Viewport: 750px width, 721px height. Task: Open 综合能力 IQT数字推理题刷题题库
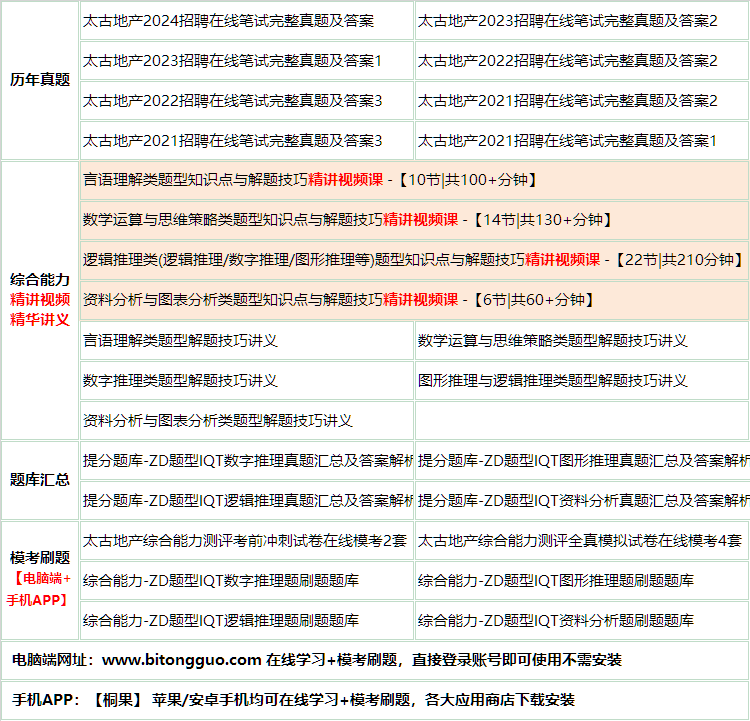[221, 581]
